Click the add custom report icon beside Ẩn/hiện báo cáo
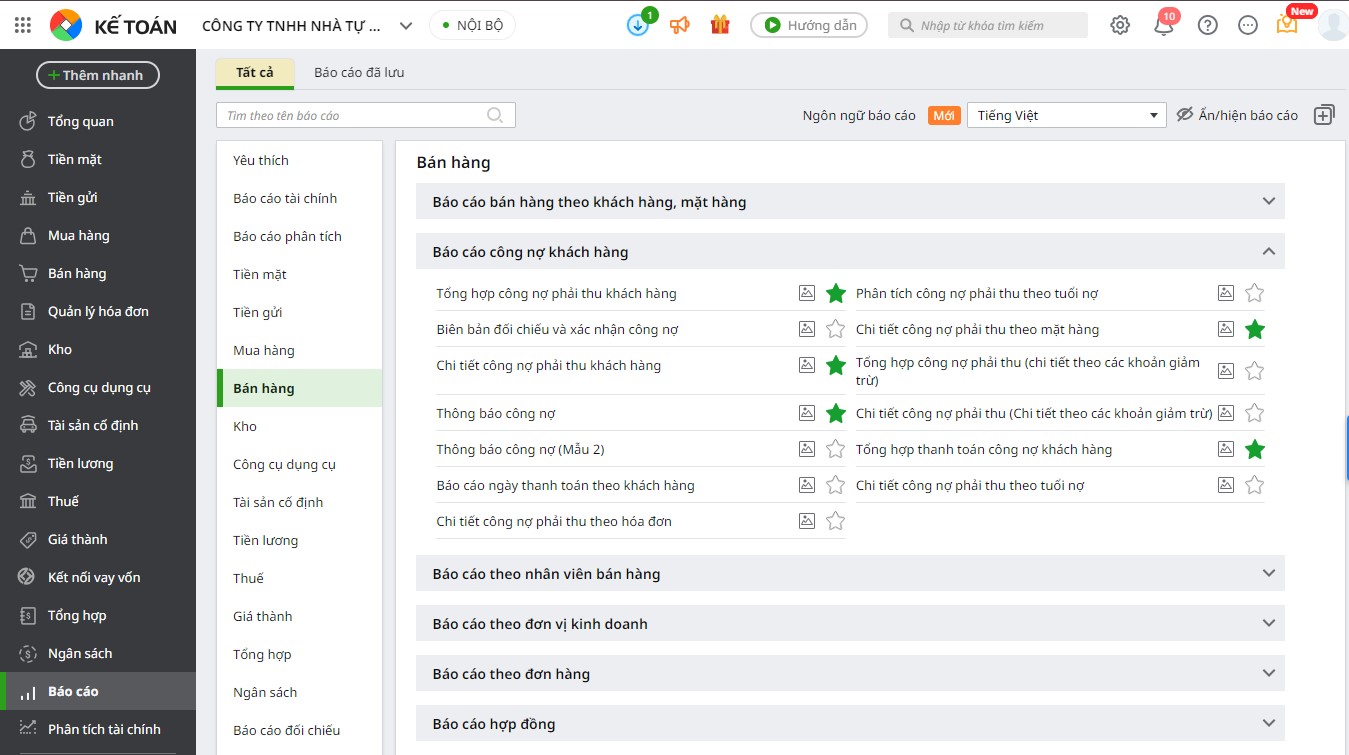This screenshot has height=755, width=1349. click(x=1324, y=115)
